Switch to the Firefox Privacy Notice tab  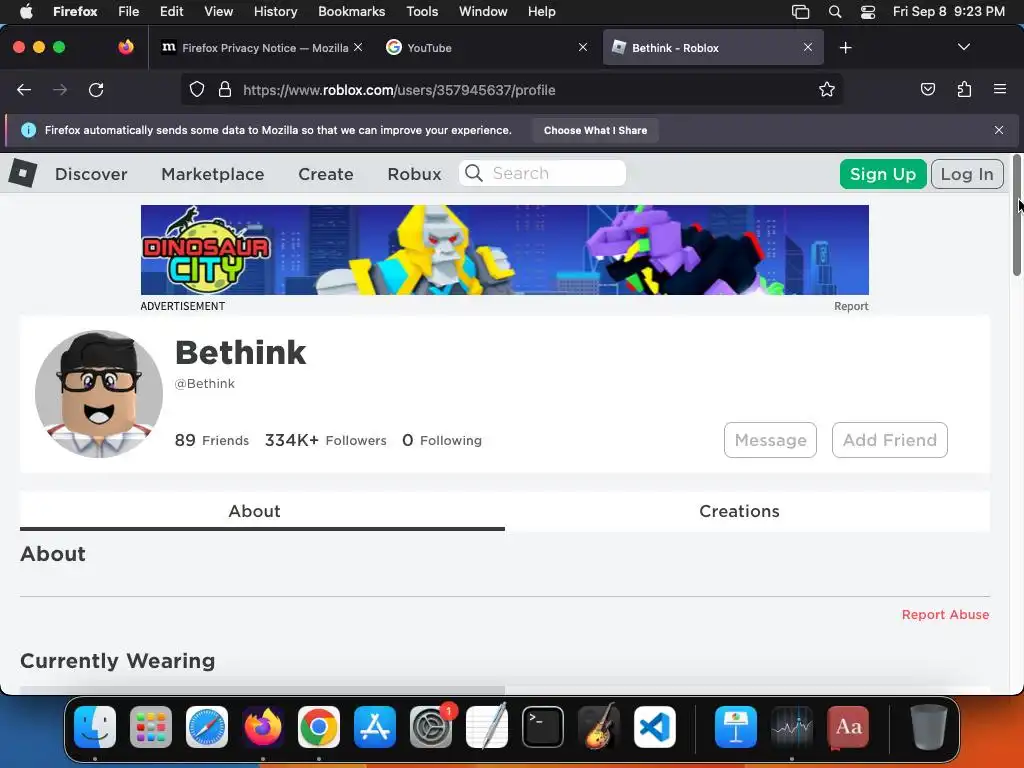pos(261,48)
